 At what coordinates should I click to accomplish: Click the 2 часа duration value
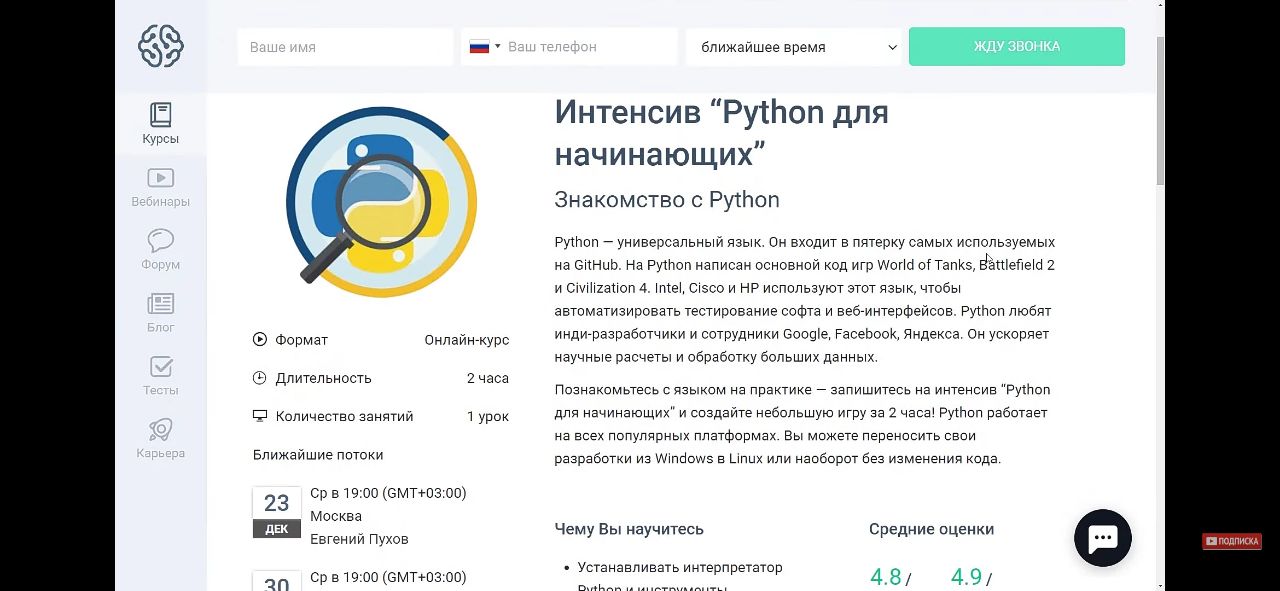tap(488, 378)
